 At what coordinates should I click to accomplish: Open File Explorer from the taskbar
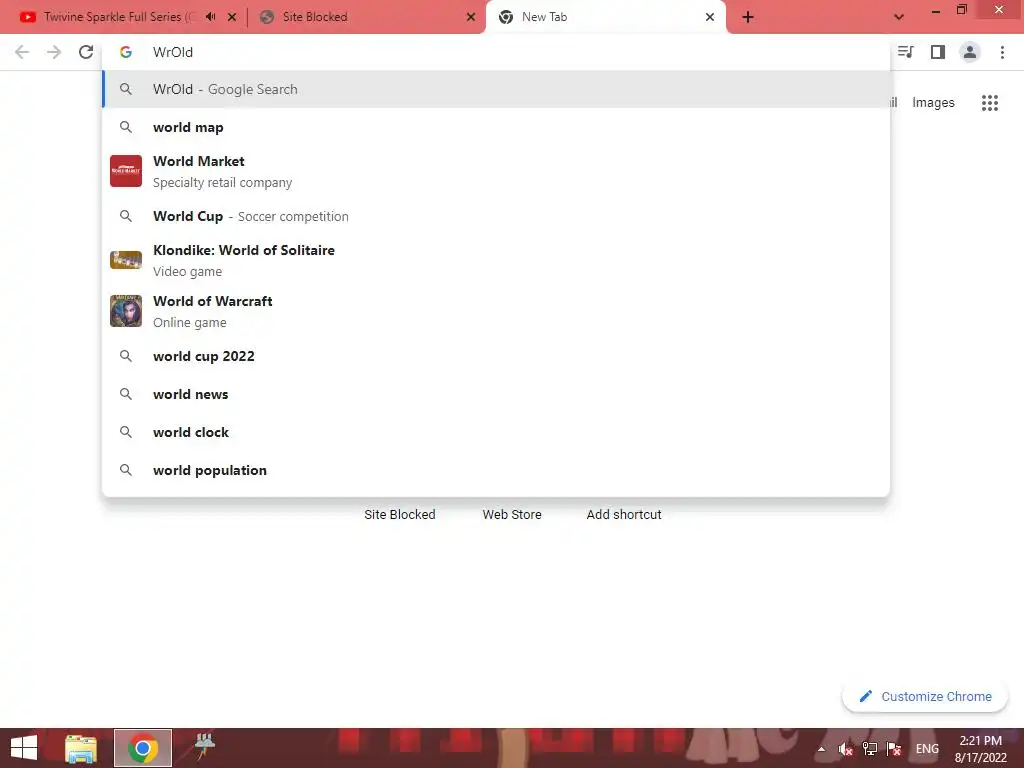[81, 748]
